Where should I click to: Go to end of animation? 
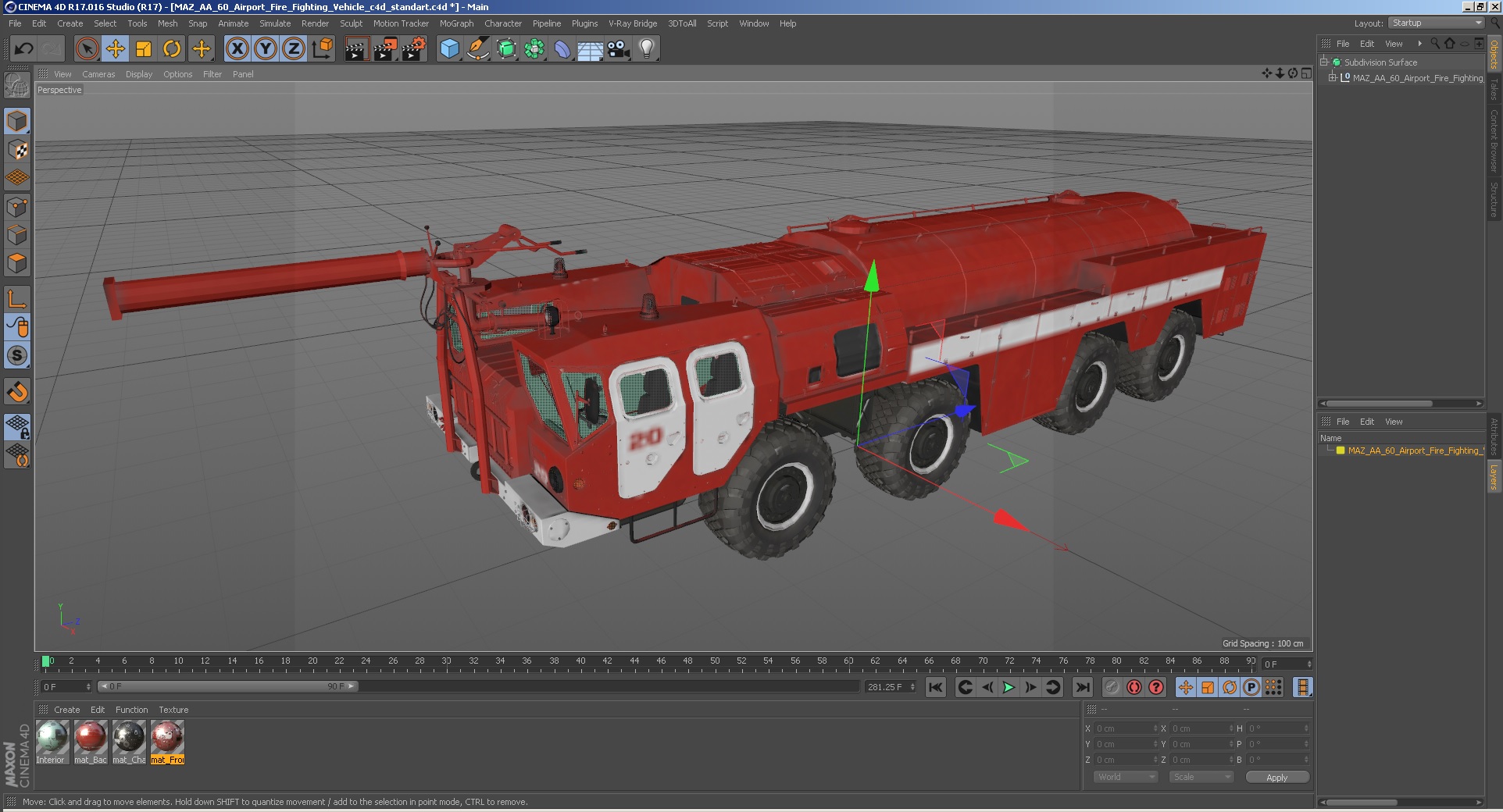pos(1082,687)
